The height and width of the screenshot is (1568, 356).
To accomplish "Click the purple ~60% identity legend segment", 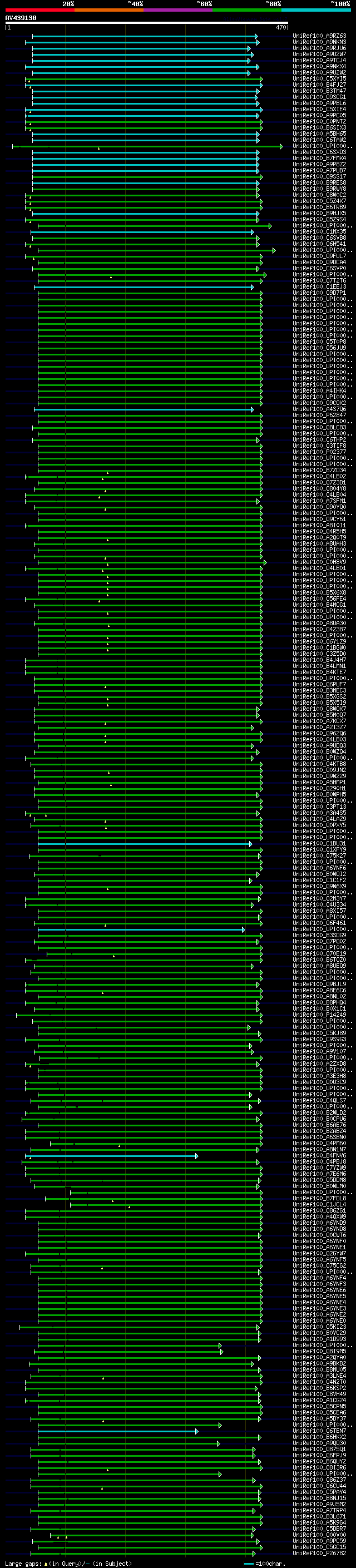I will [x=179, y=10].
